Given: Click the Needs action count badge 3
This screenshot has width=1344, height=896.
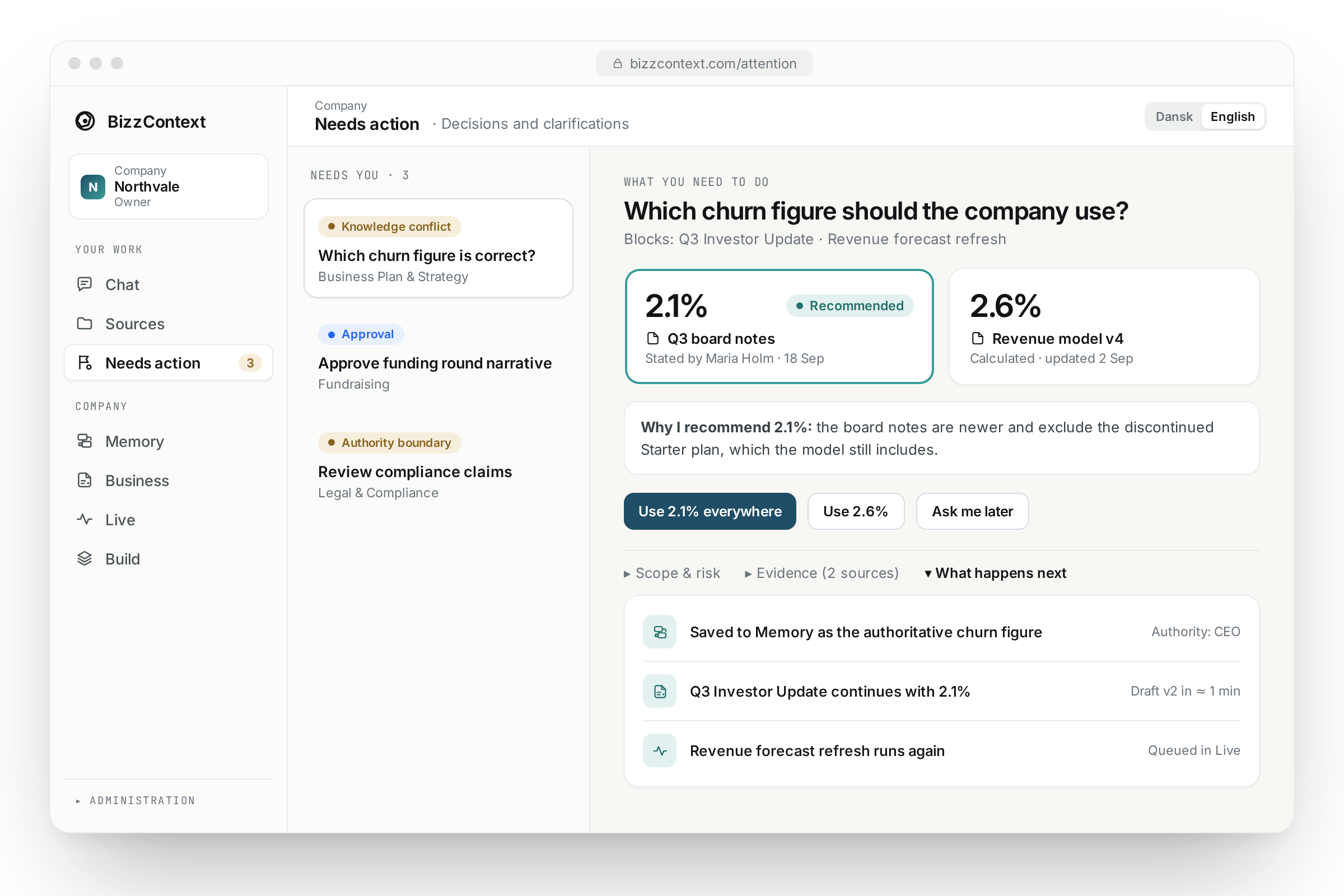Looking at the screenshot, I should [250, 363].
